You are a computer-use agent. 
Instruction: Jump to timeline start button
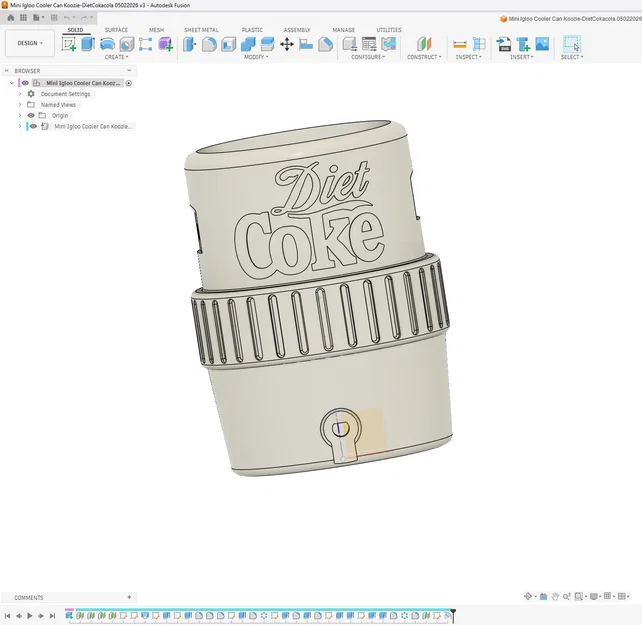click(7, 616)
